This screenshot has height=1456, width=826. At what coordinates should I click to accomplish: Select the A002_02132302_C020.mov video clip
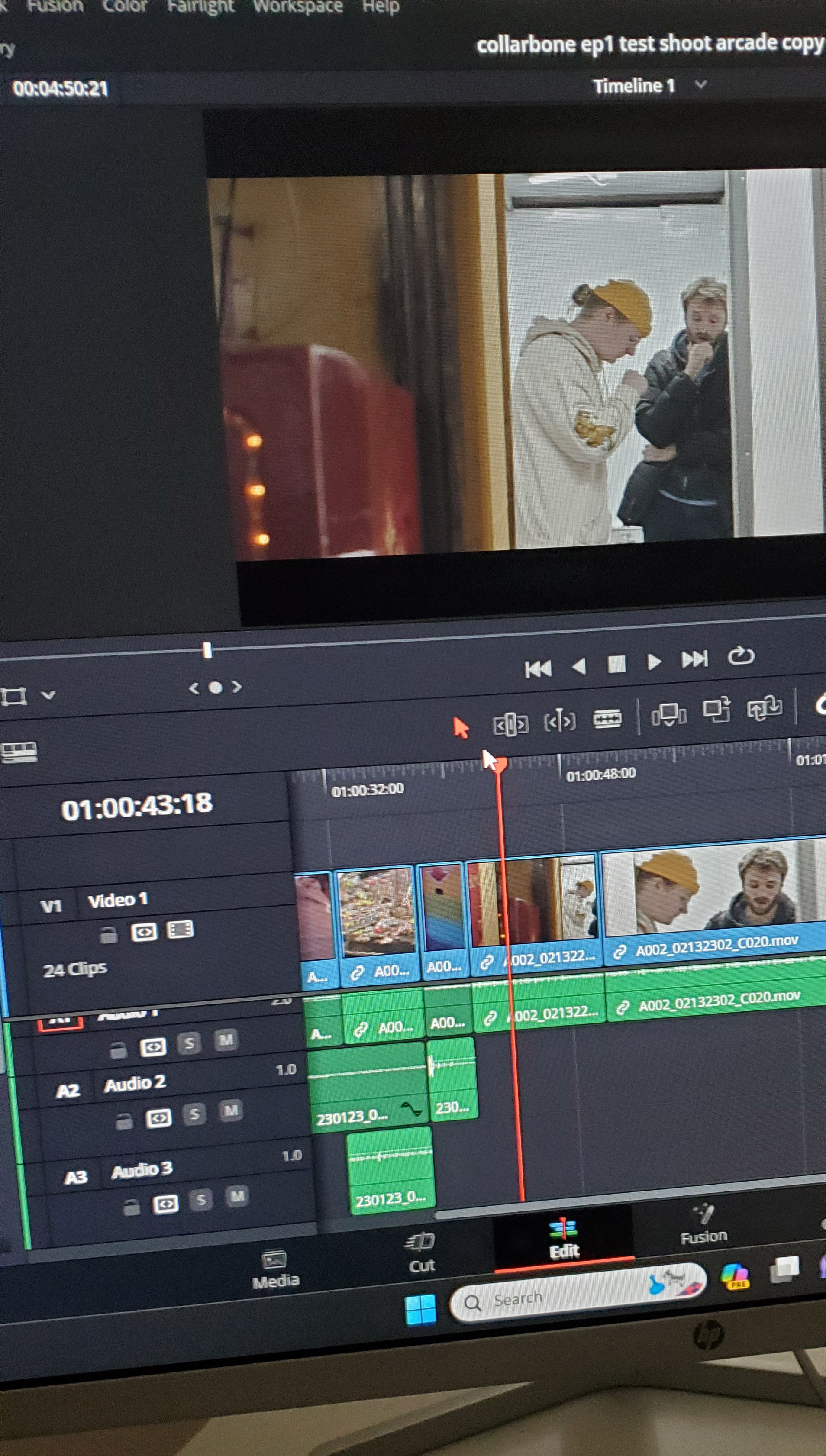click(x=714, y=900)
